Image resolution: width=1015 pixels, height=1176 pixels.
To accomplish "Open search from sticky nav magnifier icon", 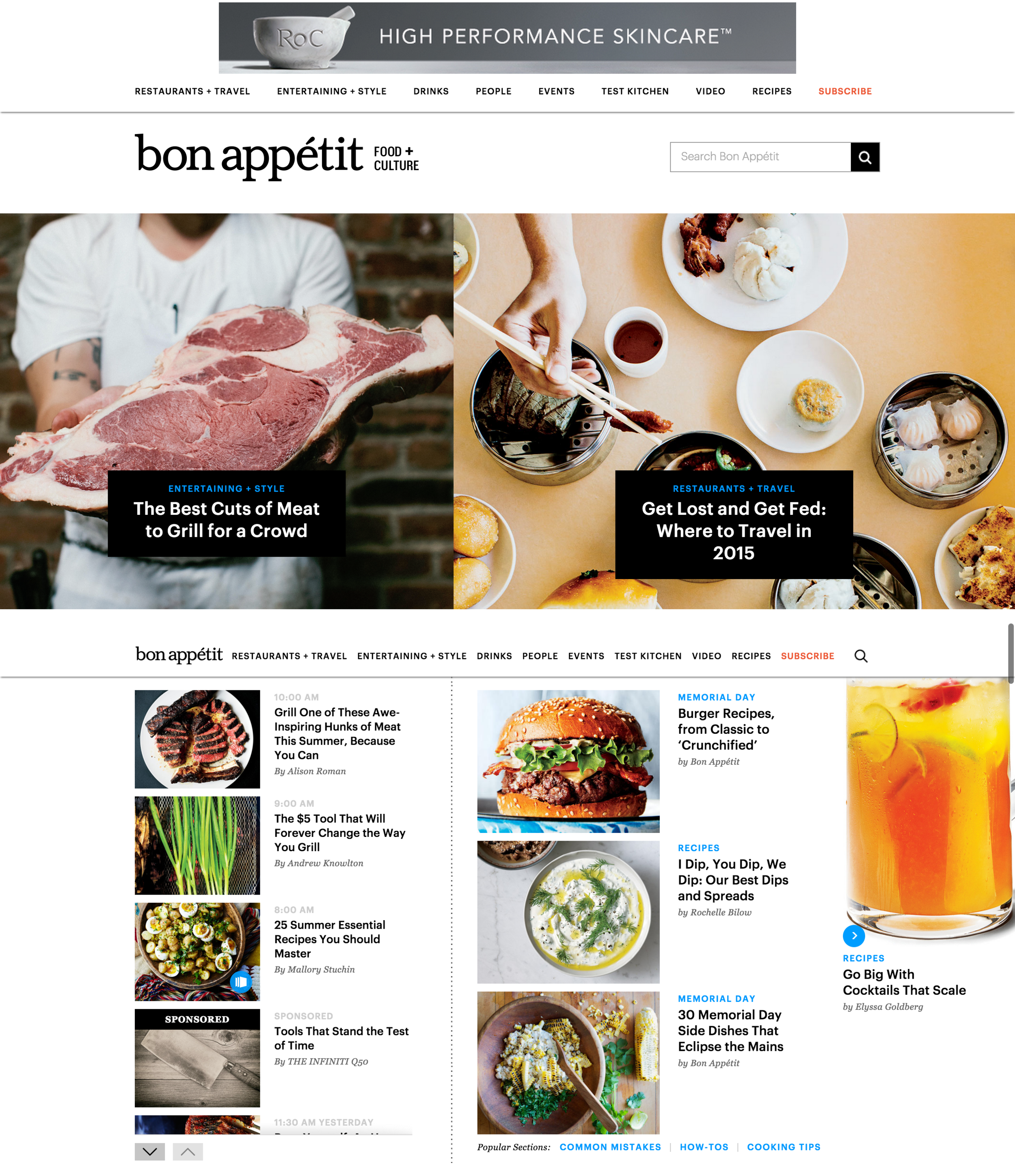I will [861, 655].
